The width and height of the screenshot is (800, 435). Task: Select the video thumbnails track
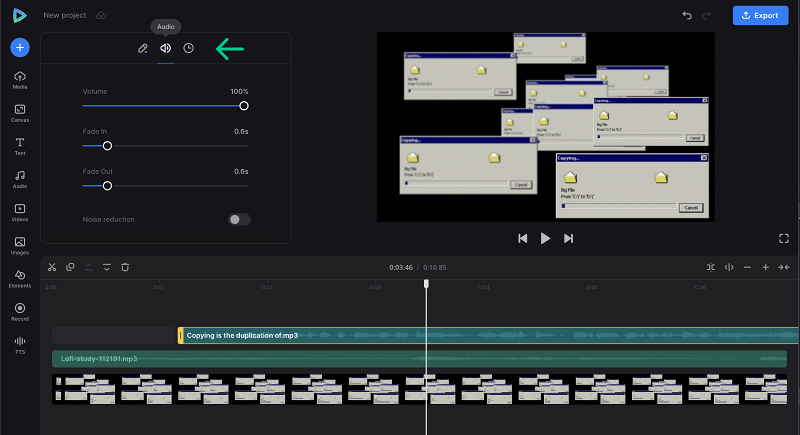tap(419, 389)
